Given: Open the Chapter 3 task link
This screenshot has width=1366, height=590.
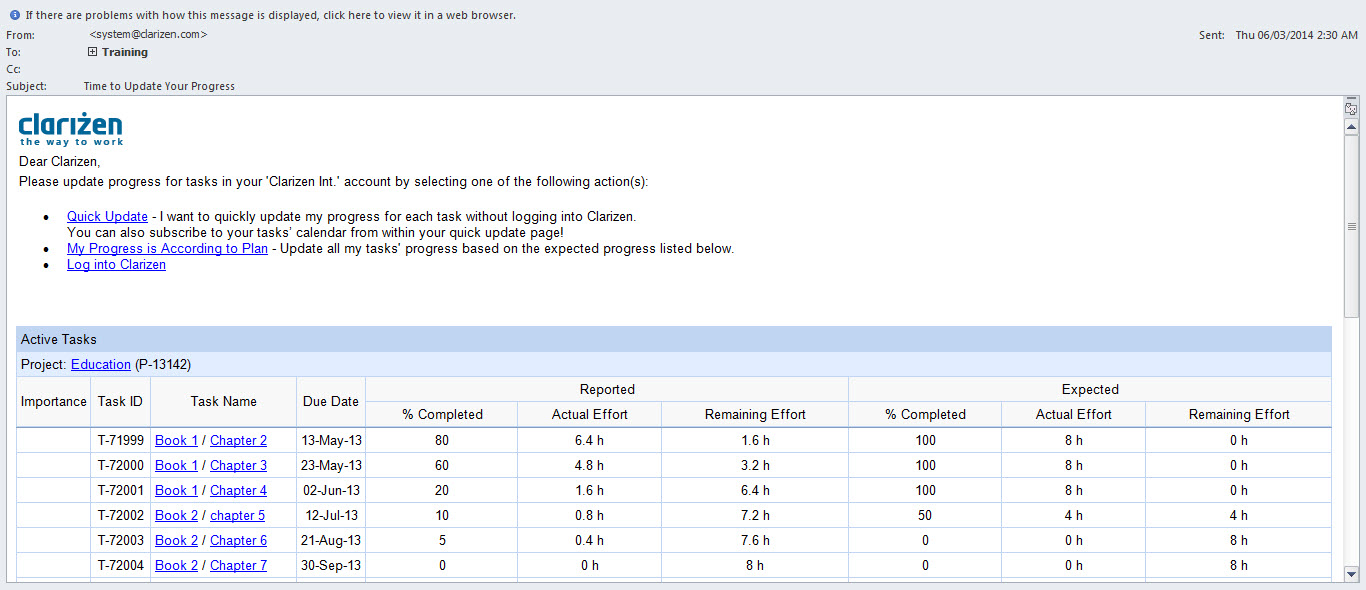Looking at the screenshot, I should (x=238, y=465).
